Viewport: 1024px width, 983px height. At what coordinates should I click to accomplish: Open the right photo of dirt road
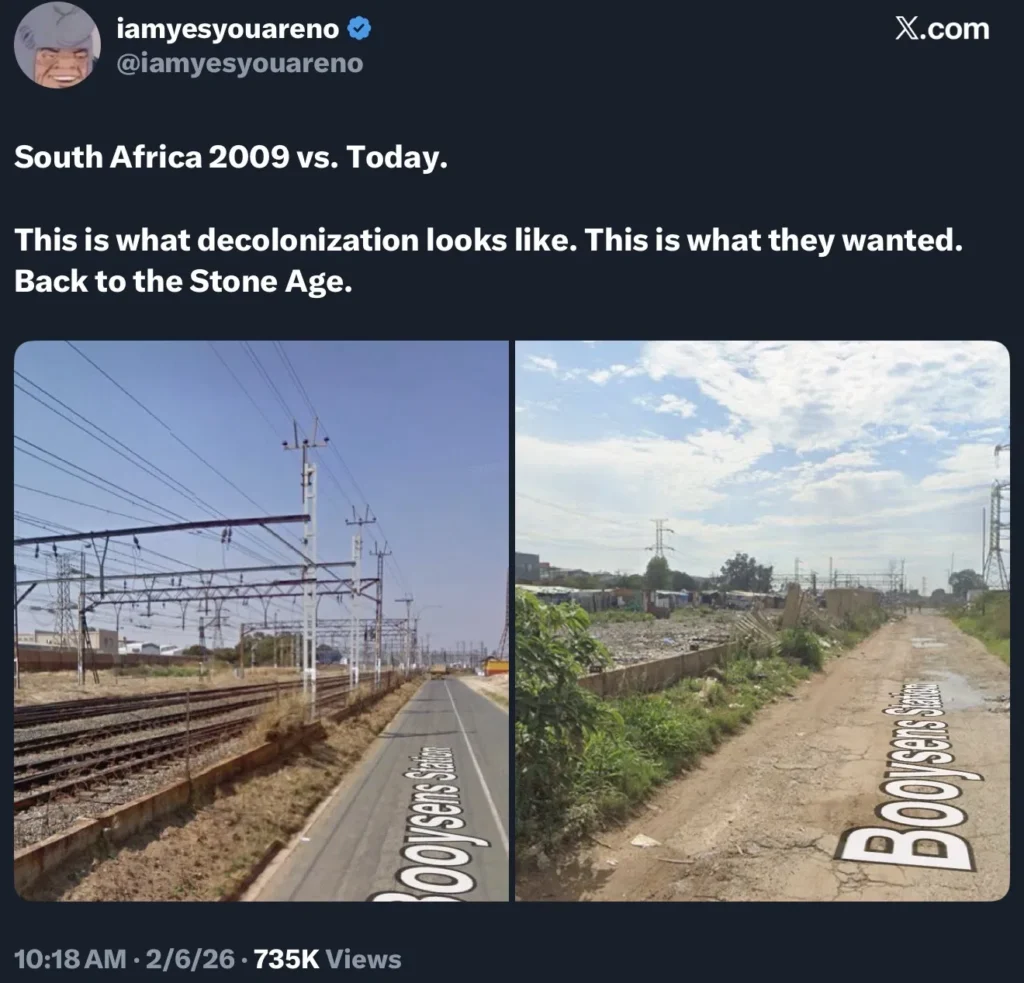762,620
